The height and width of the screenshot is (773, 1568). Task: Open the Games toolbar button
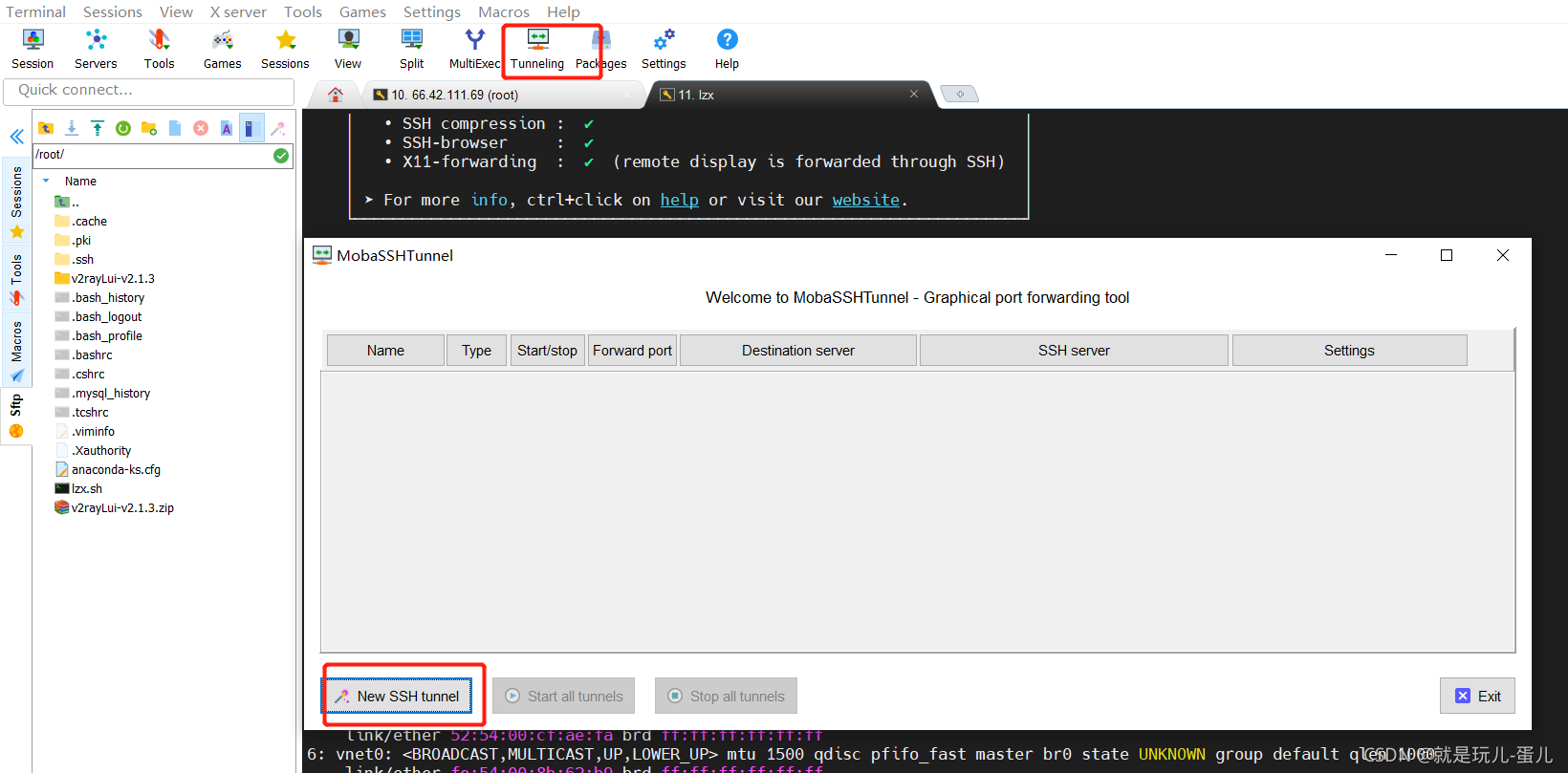pos(222,49)
